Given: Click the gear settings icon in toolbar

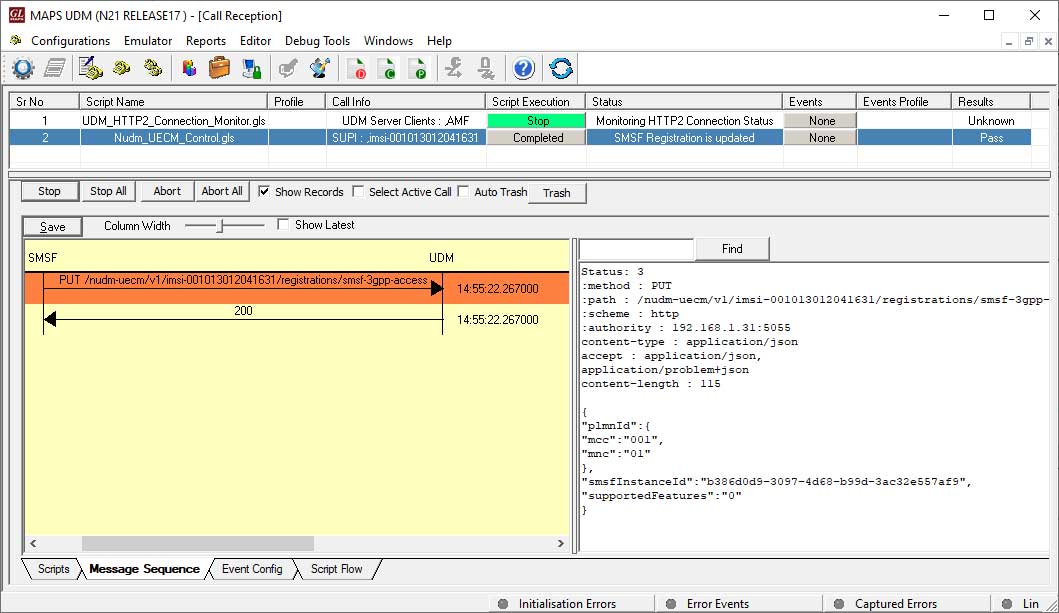Looking at the screenshot, I should 23,68.
